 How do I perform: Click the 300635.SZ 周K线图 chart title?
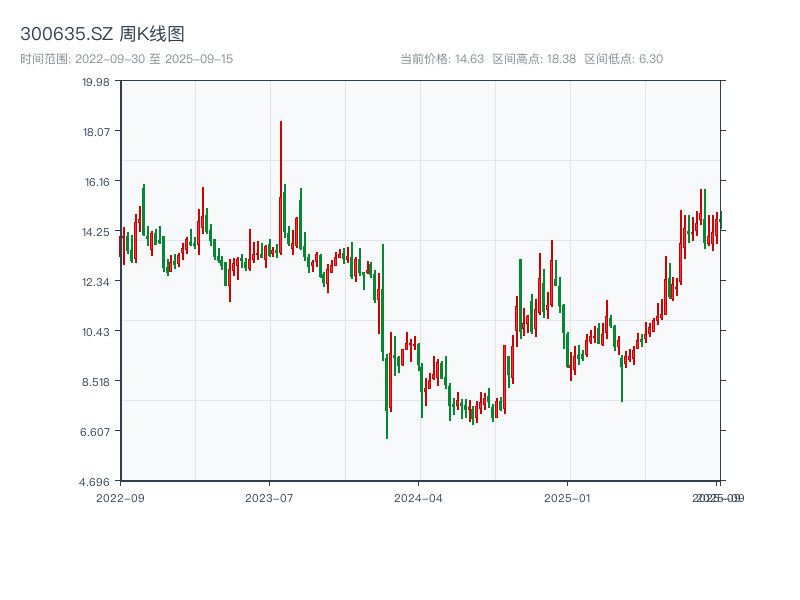pos(102,34)
